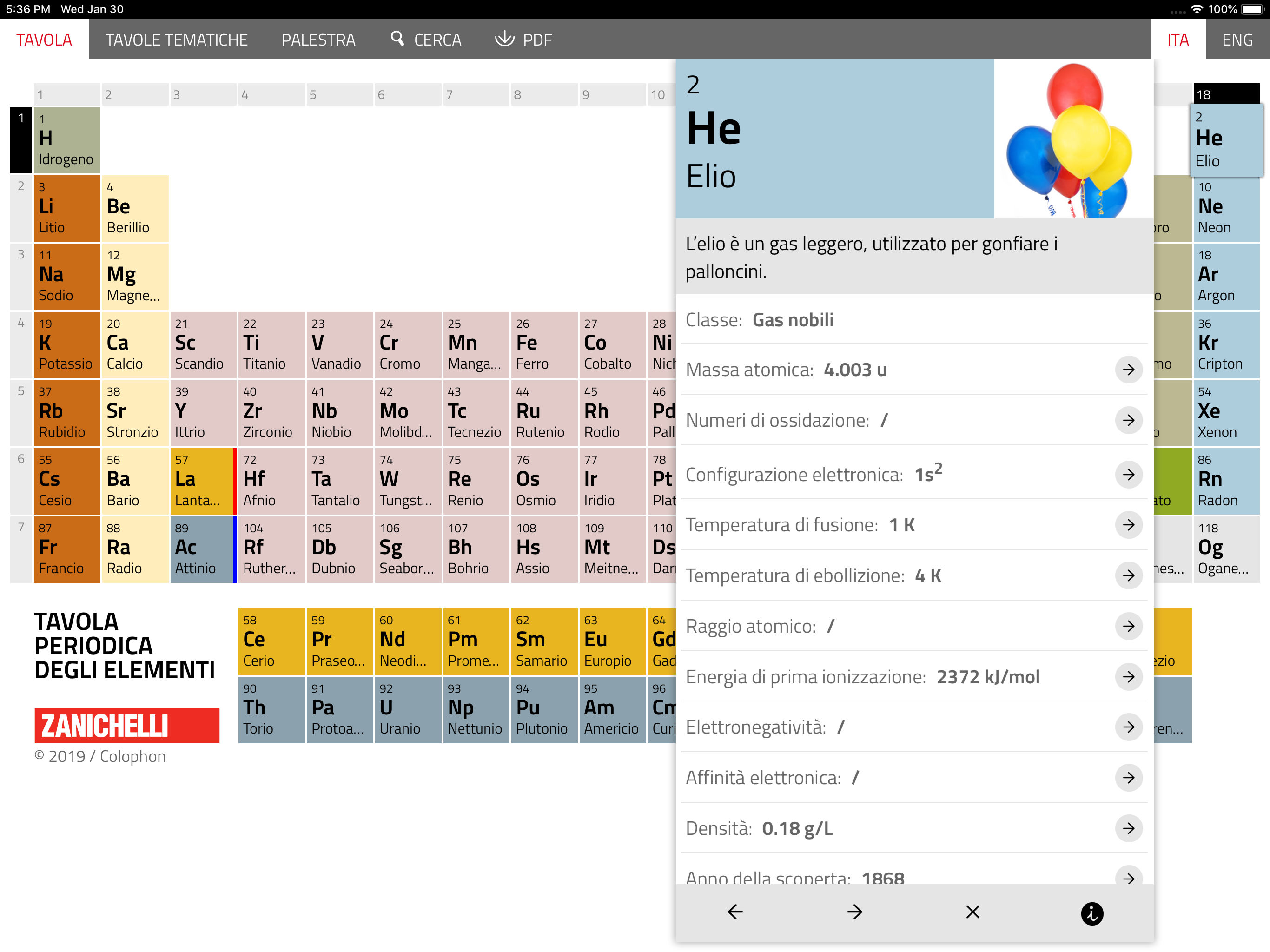1270x952 pixels.
Task: Click arrow next to Temperatura di fusione
Action: click(x=1128, y=525)
